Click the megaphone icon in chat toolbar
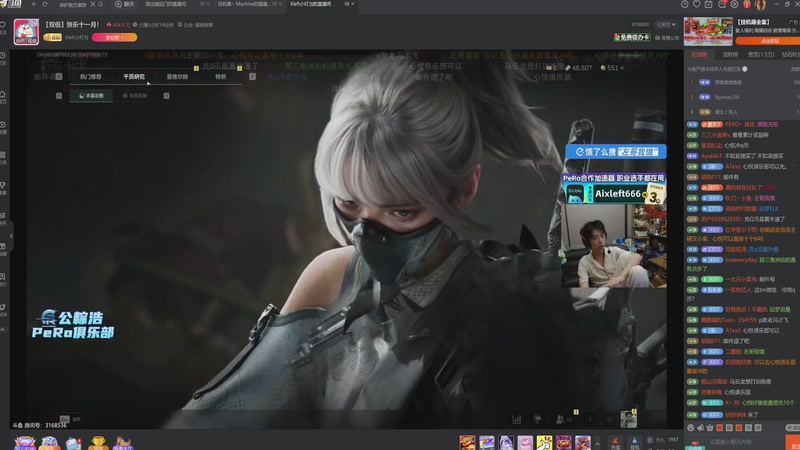This screenshot has width=800, height=450. (x=701, y=428)
